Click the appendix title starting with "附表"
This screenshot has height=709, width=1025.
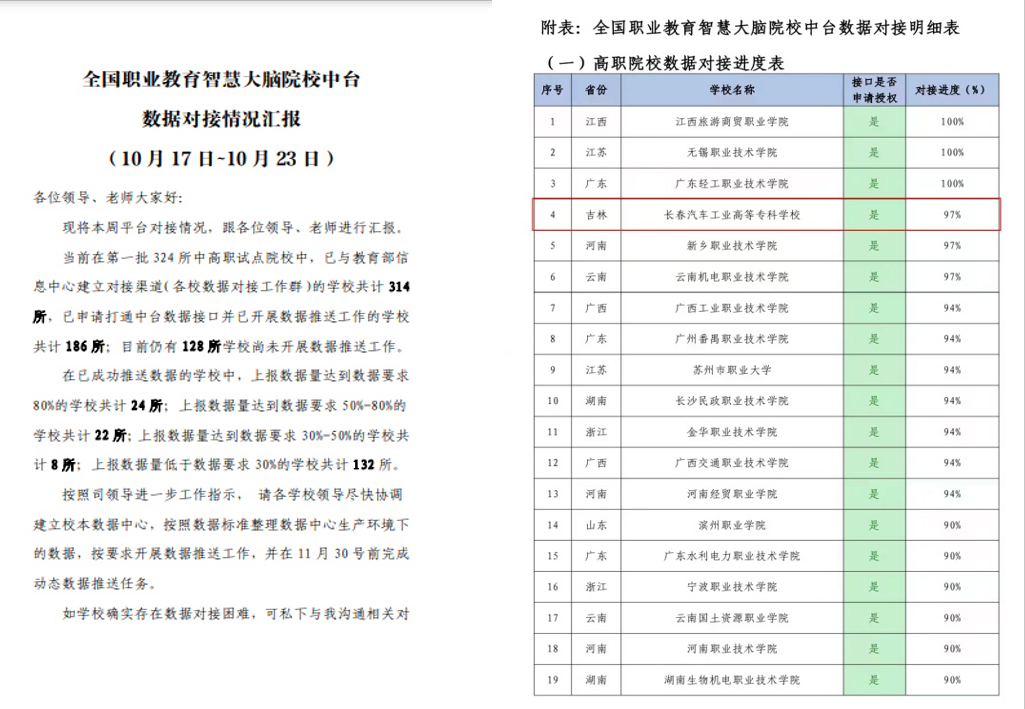(x=750, y=27)
